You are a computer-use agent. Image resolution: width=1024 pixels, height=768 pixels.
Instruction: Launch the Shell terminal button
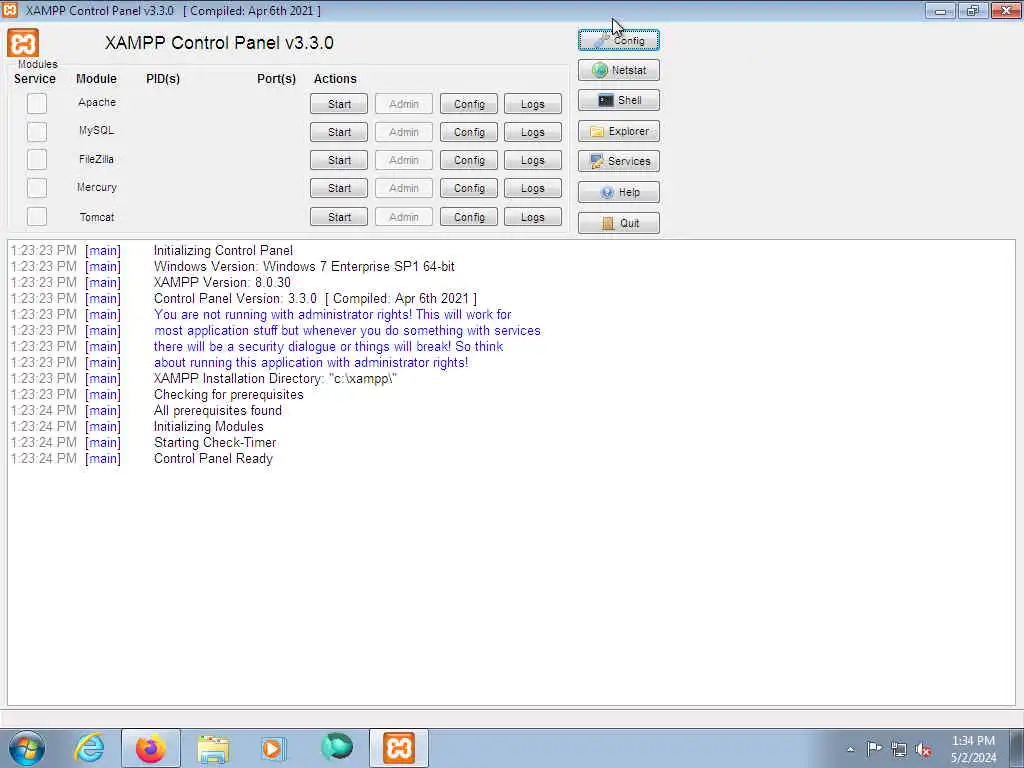[x=618, y=100]
